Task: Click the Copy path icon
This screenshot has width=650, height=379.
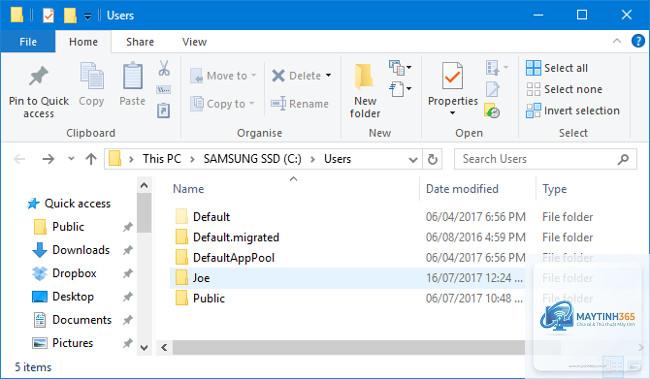Action: click(x=164, y=90)
